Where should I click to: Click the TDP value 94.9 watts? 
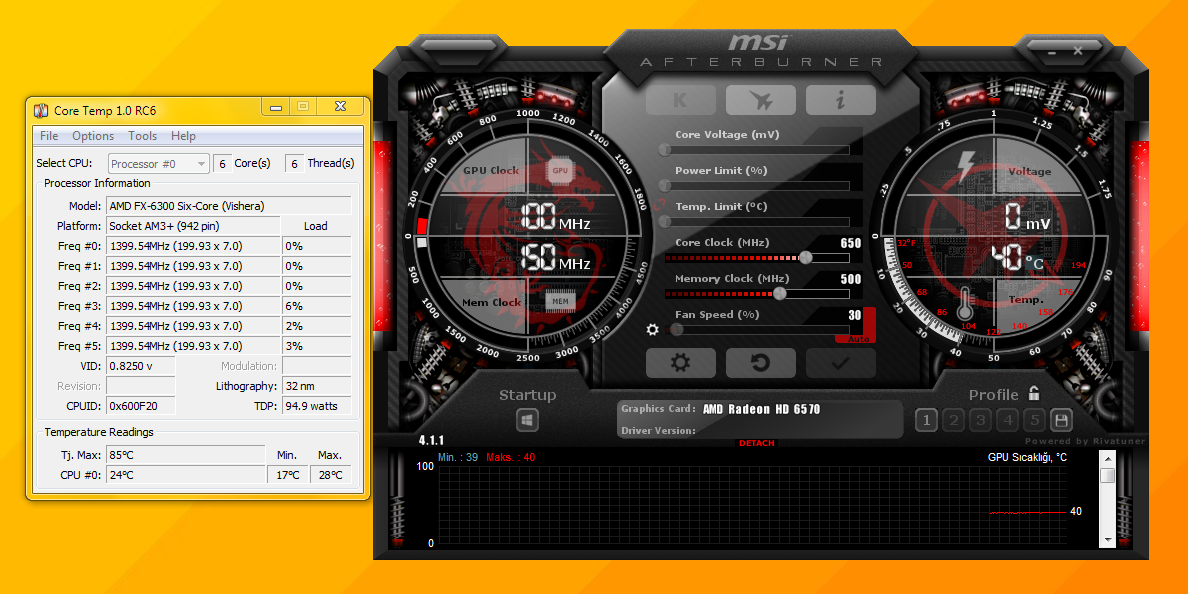(x=317, y=405)
